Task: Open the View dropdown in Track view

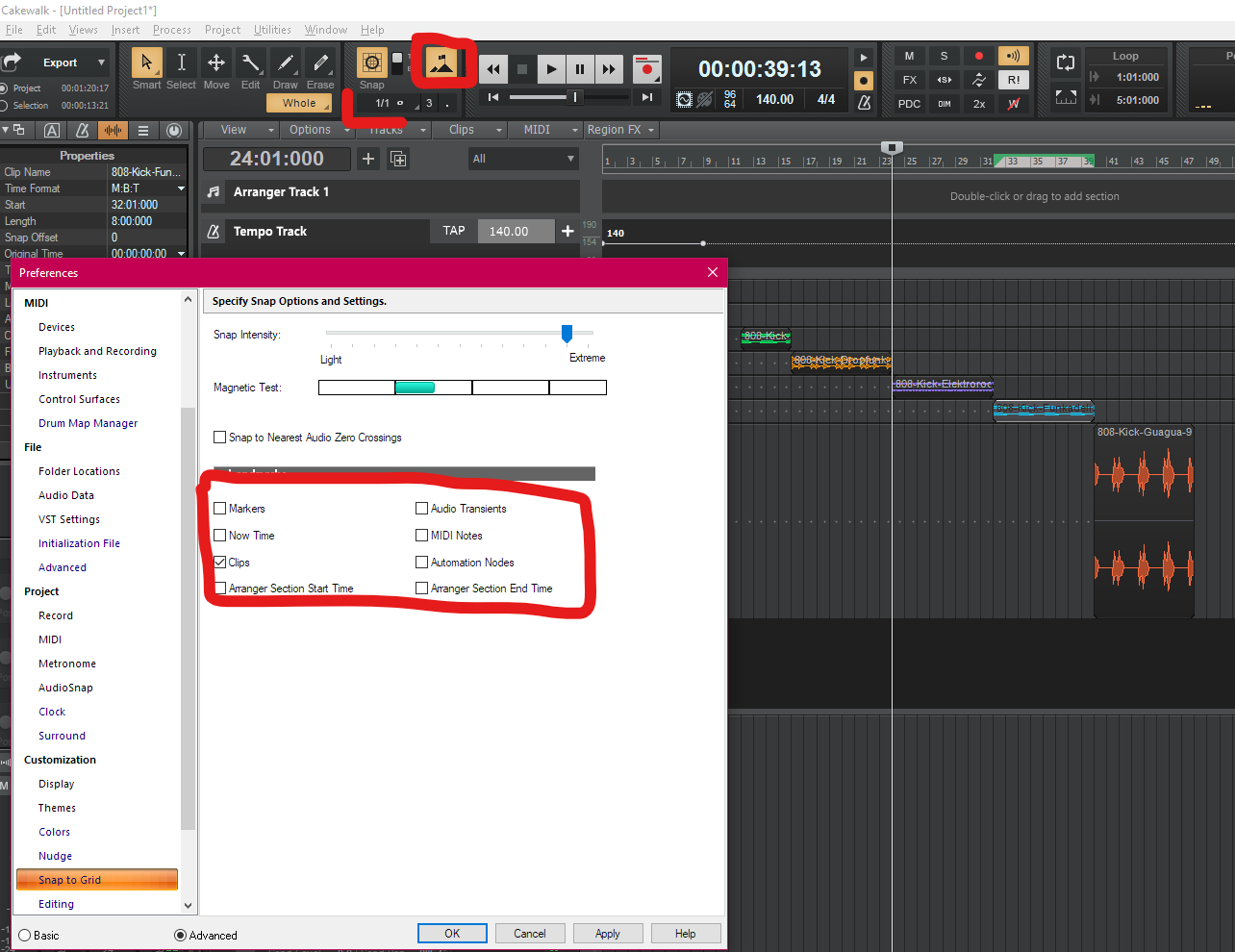Action: [x=240, y=130]
